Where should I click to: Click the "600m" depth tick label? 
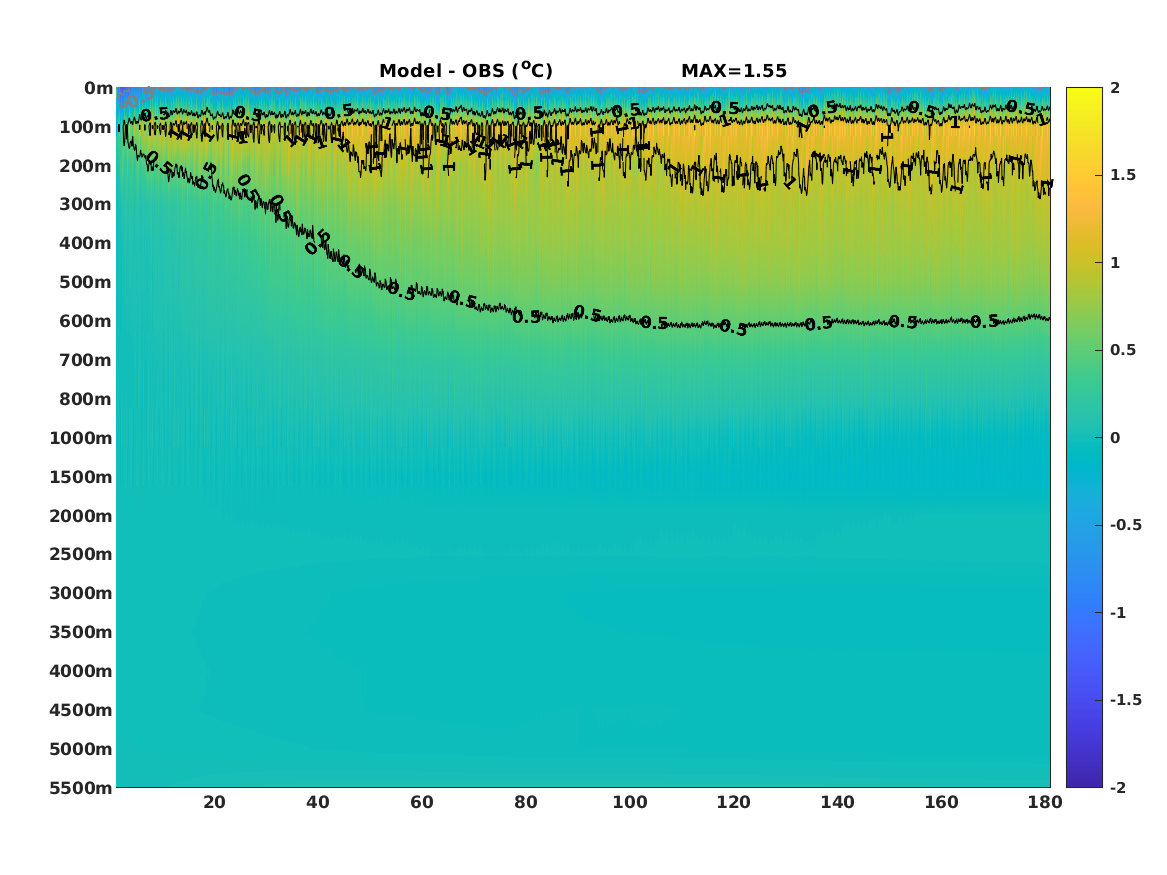tap(86, 321)
